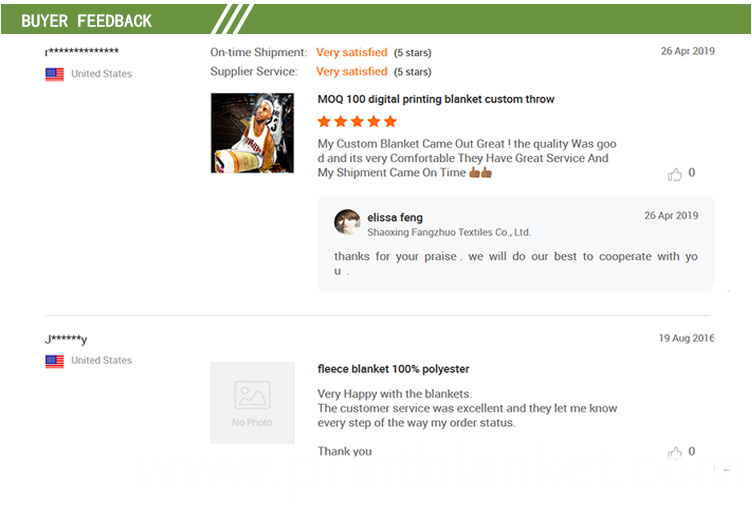Click Supplier Service 'Very satisfied' rating

(x=352, y=71)
